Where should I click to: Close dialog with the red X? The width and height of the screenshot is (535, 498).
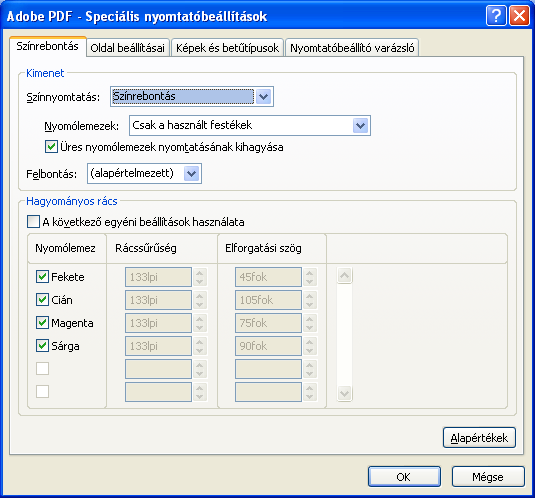pyautogui.click(x=520, y=16)
